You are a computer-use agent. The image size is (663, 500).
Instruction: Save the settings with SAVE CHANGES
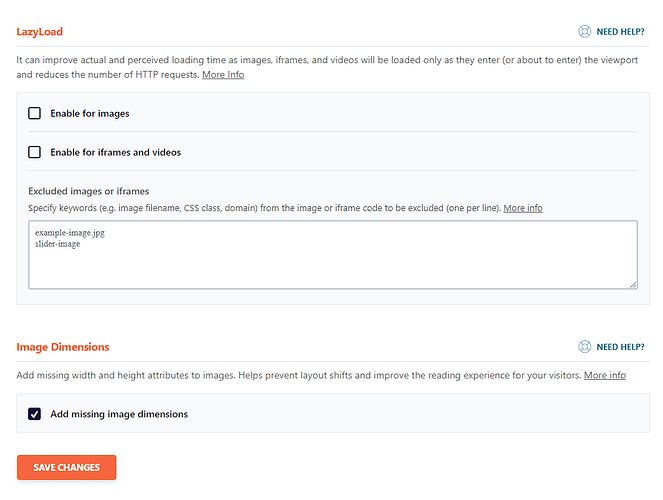[x=67, y=467]
